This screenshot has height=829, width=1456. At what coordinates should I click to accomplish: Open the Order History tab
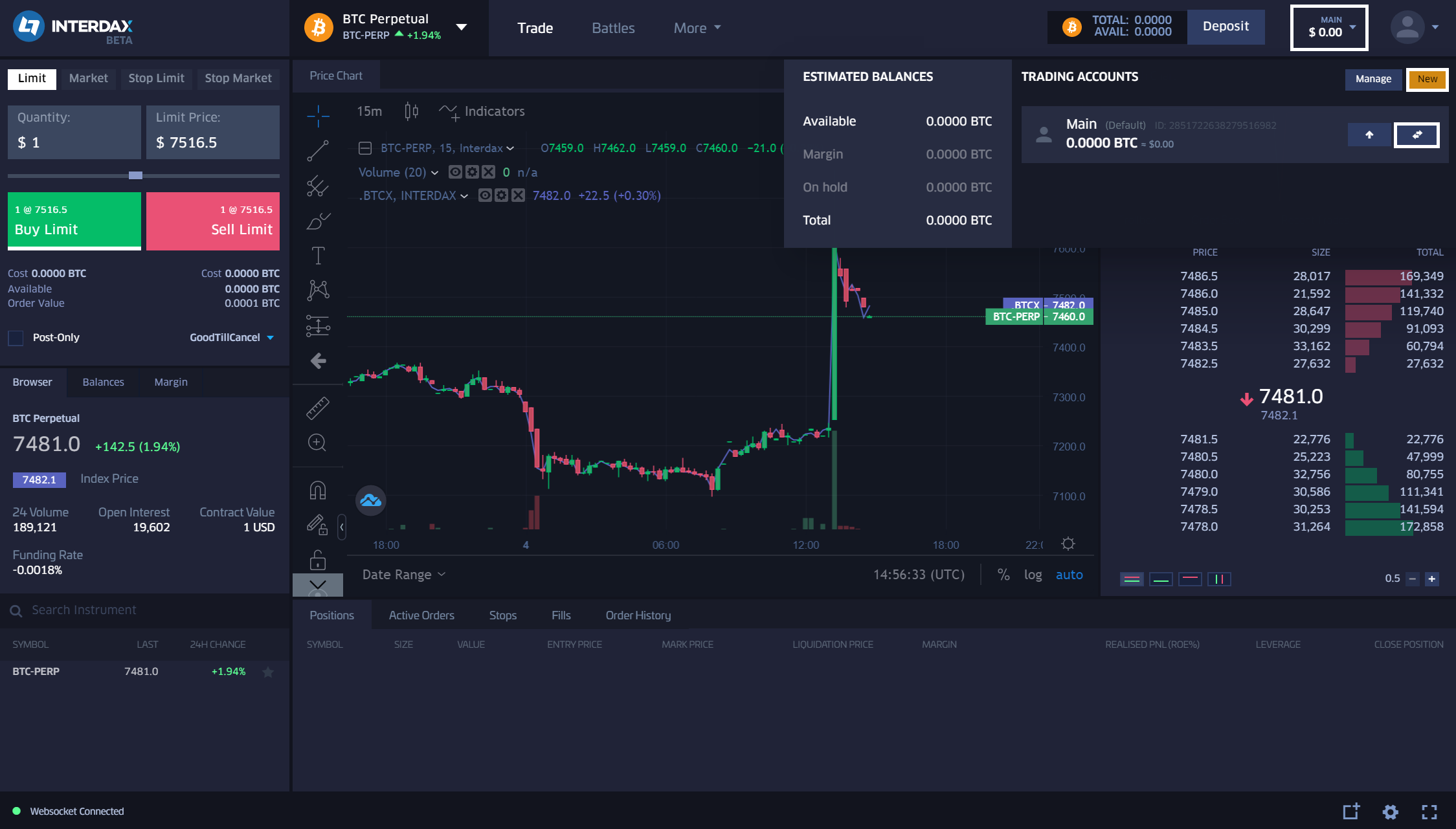(638, 615)
